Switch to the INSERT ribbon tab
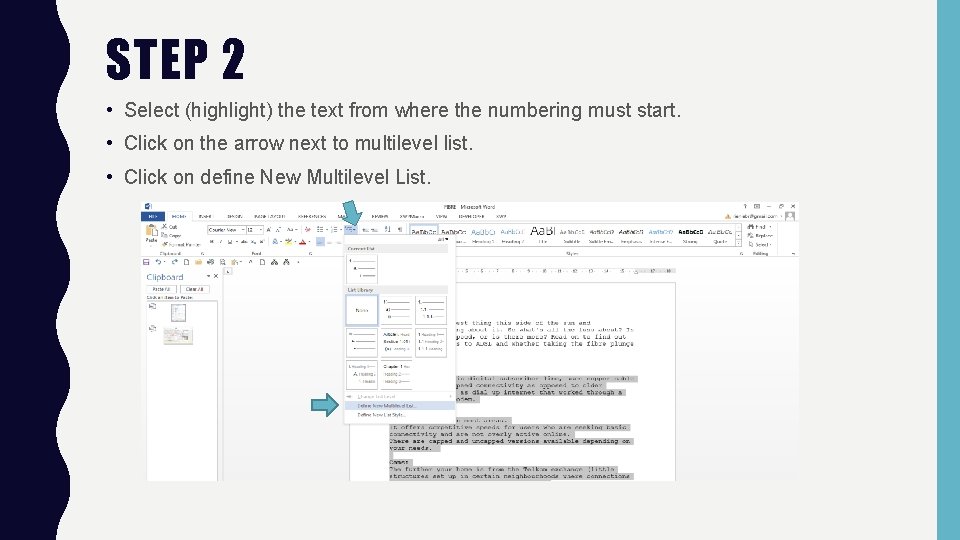Screen dimensions: 960x540 click(x=206, y=216)
